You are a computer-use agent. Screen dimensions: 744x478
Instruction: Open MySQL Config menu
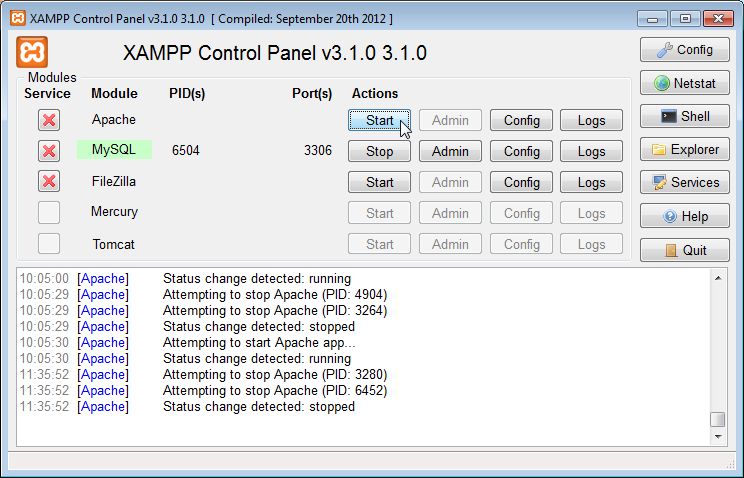[x=521, y=151]
